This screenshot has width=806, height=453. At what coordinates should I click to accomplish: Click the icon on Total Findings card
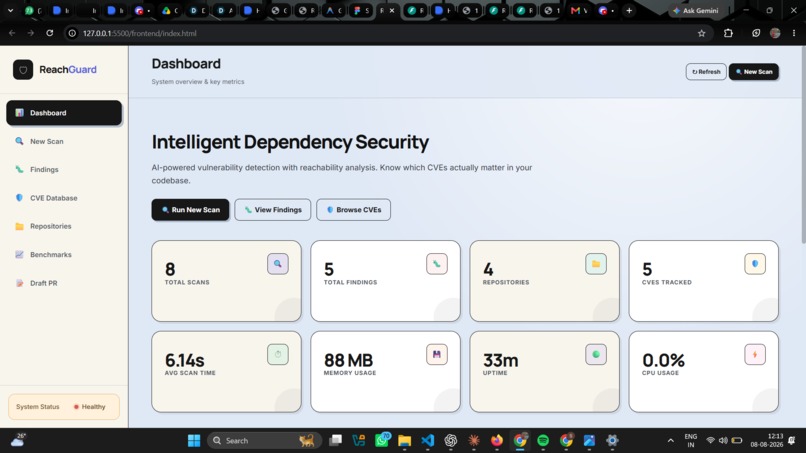tap(436, 264)
